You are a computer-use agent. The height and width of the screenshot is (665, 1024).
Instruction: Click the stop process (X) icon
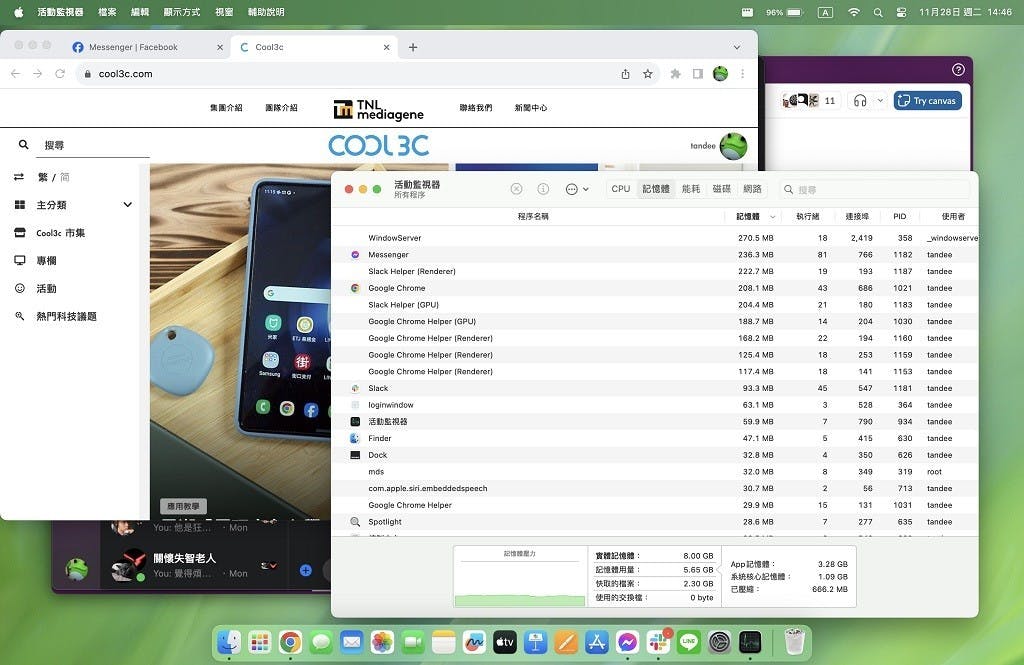[516, 189]
